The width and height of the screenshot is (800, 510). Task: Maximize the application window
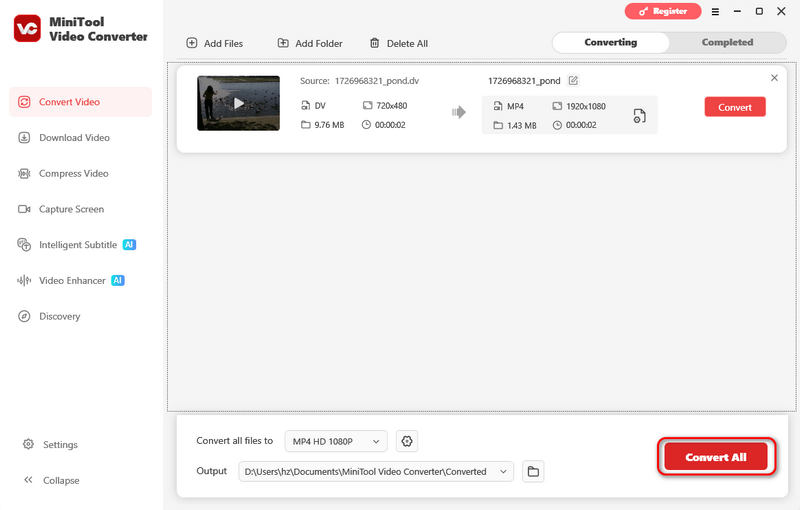pyautogui.click(x=759, y=11)
